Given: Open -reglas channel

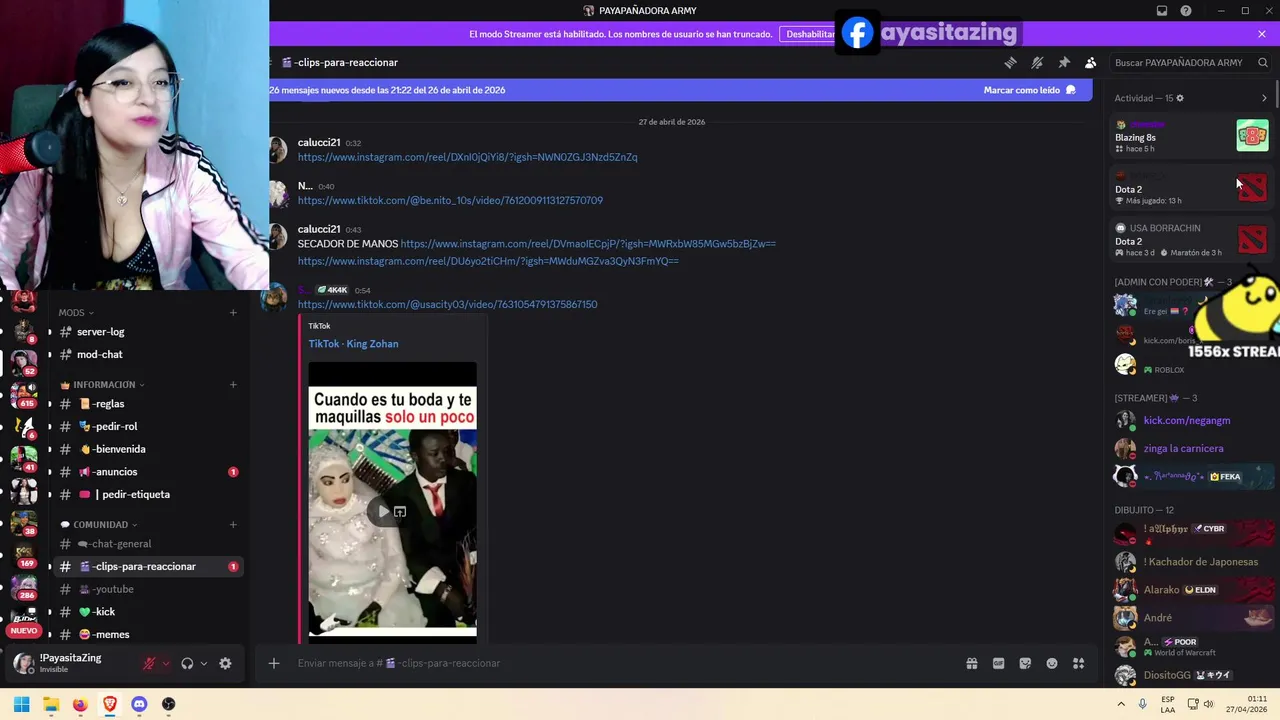Looking at the screenshot, I should pyautogui.click(x=148, y=404).
